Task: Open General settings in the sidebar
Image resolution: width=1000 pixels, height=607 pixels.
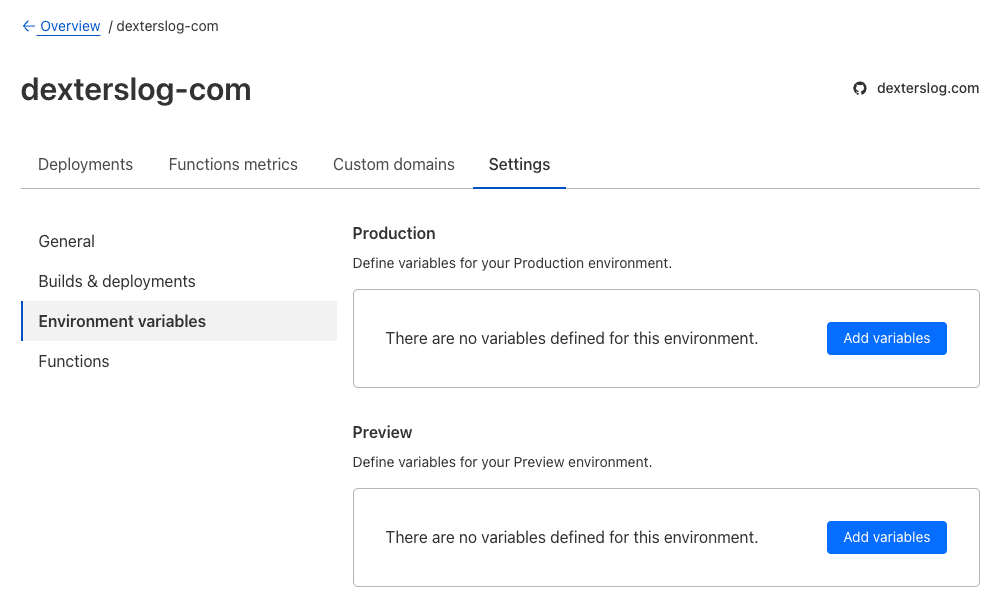Action: click(66, 241)
